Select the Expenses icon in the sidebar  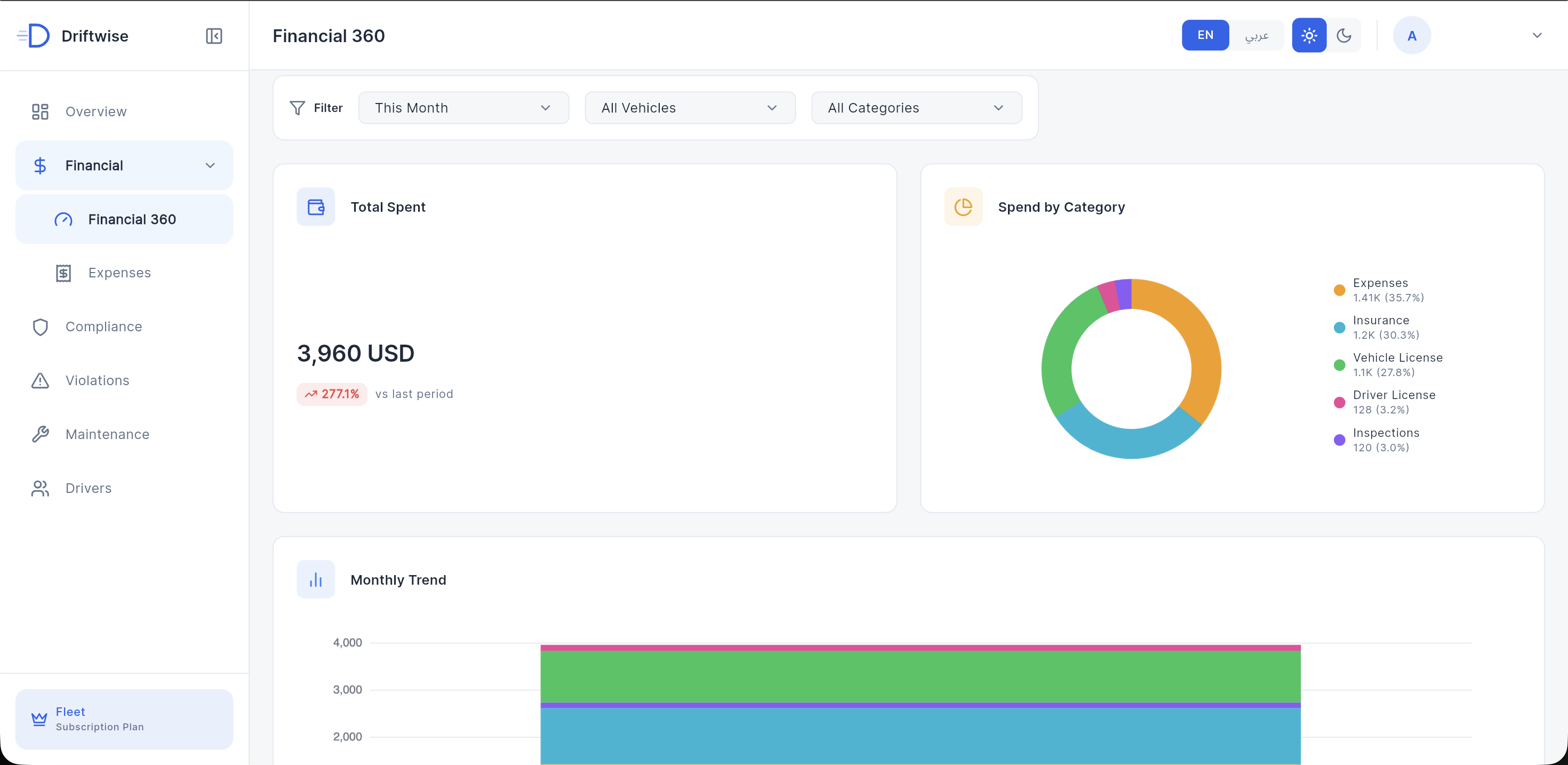click(63, 272)
